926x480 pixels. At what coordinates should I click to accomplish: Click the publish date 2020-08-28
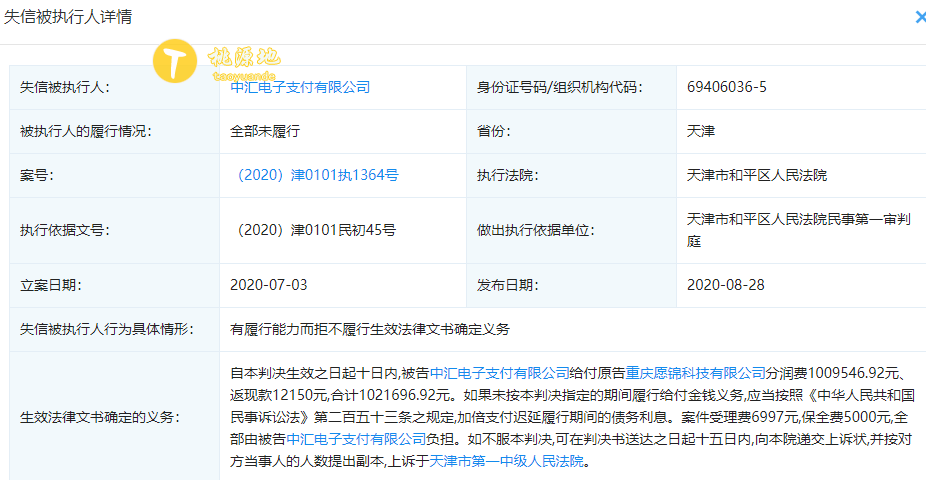coord(725,284)
